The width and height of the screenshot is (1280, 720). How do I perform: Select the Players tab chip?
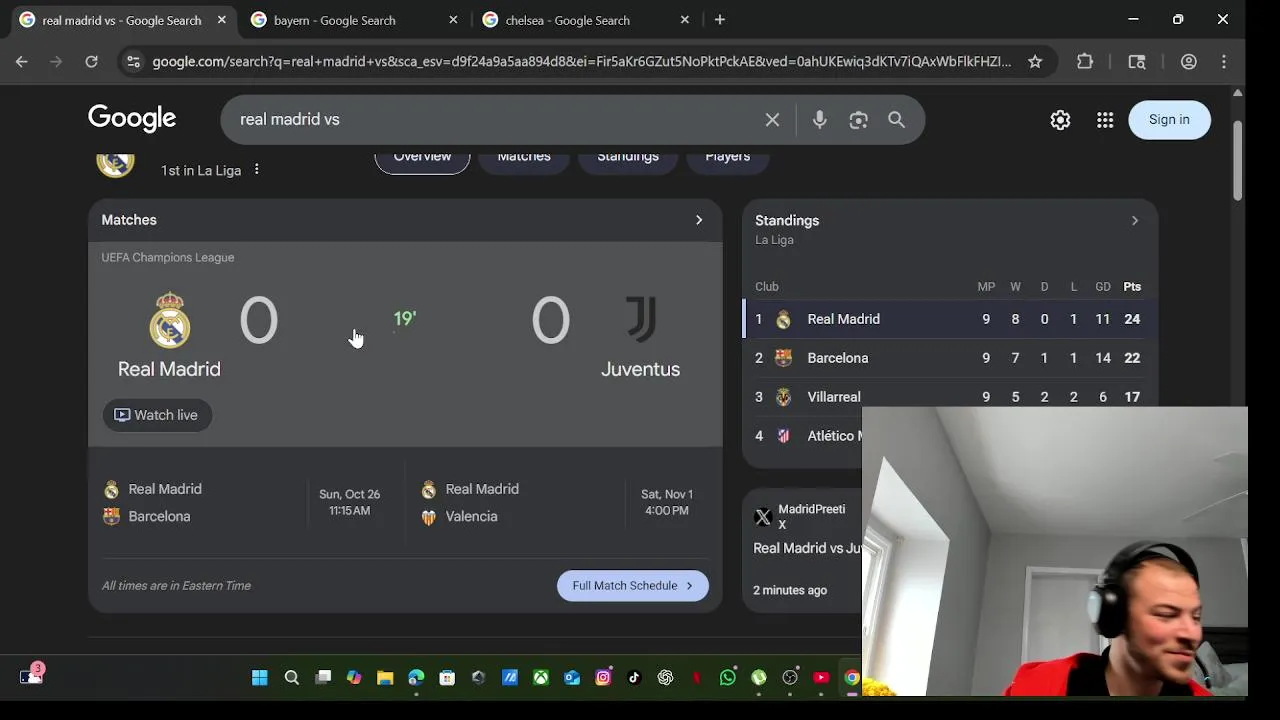click(x=728, y=159)
